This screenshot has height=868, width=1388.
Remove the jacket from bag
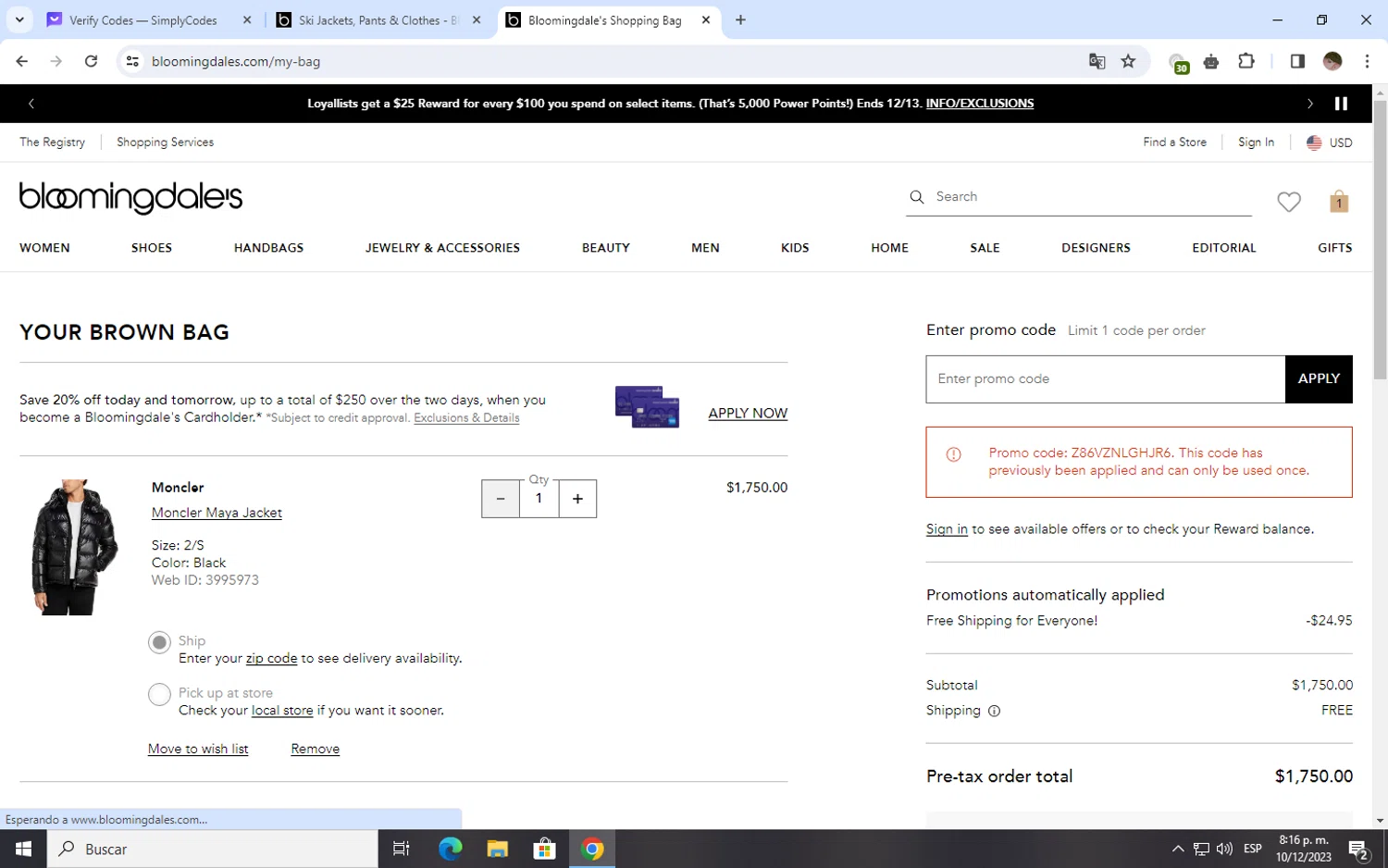point(315,749)
